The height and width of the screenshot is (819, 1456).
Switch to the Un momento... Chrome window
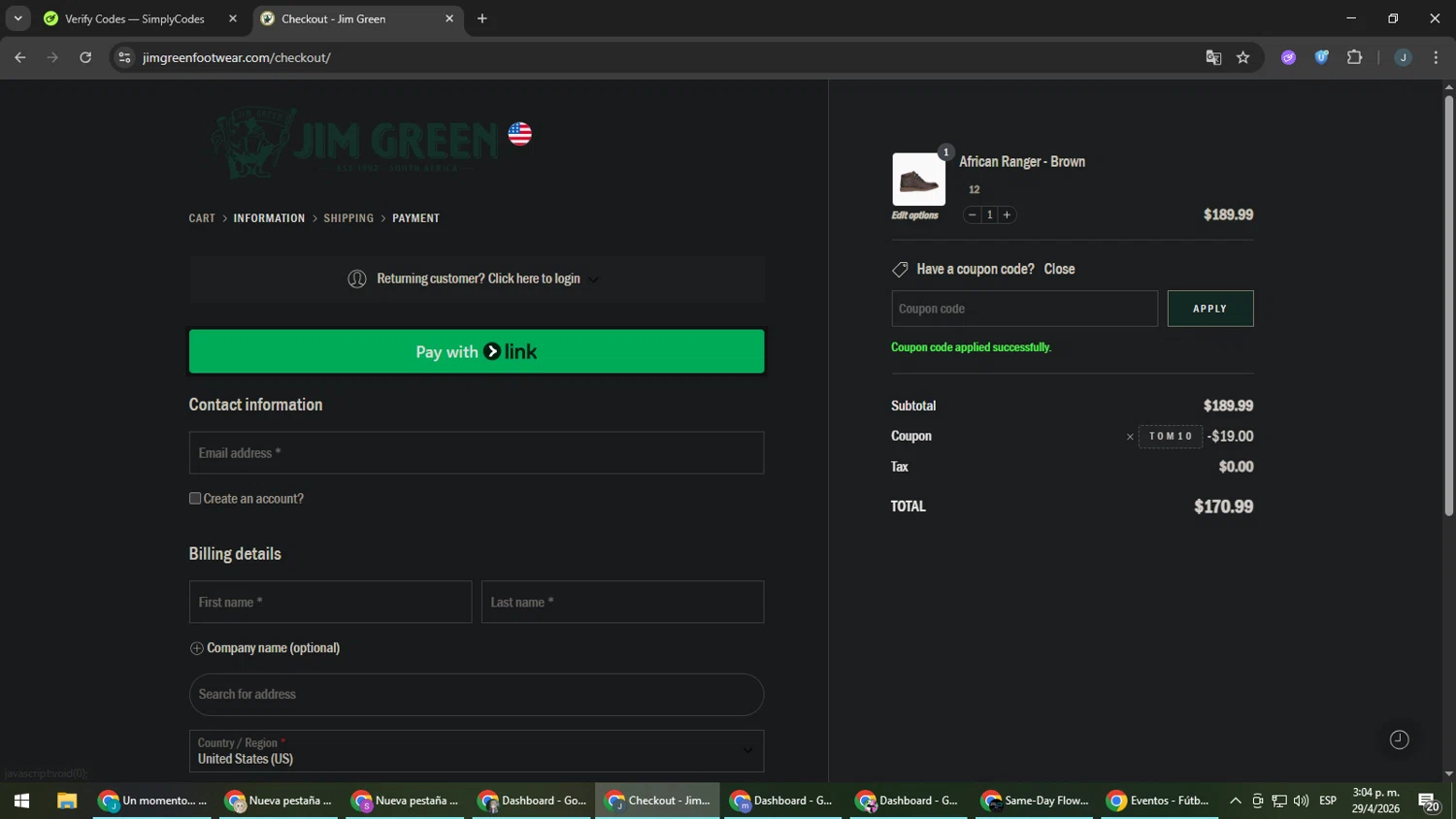[x=152, y=801]
